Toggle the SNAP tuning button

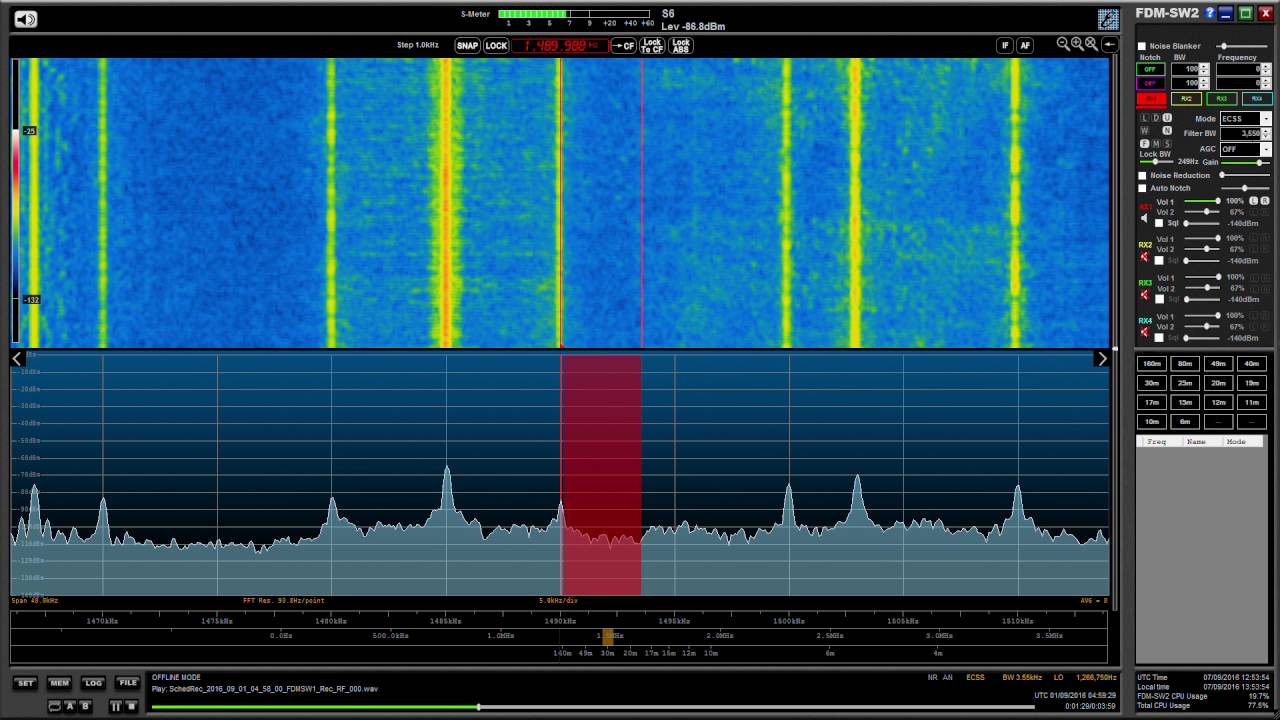pos(467,46)
